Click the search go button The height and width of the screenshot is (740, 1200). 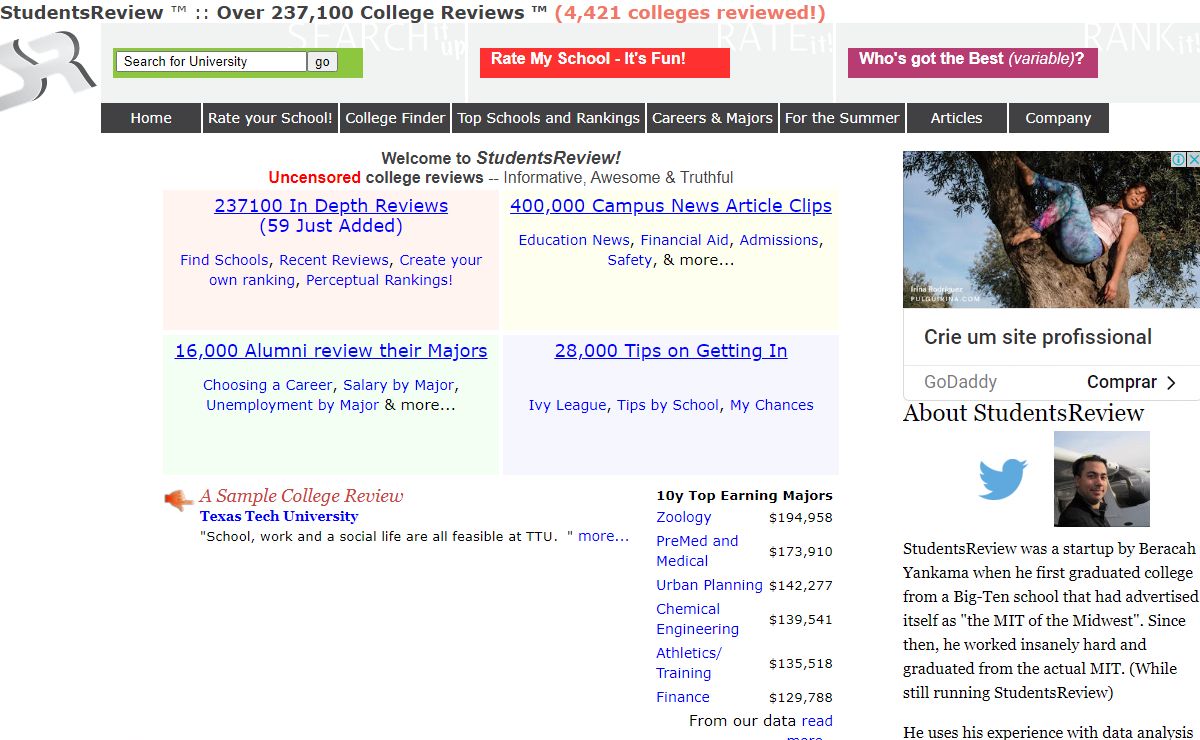tap(322, 62)
